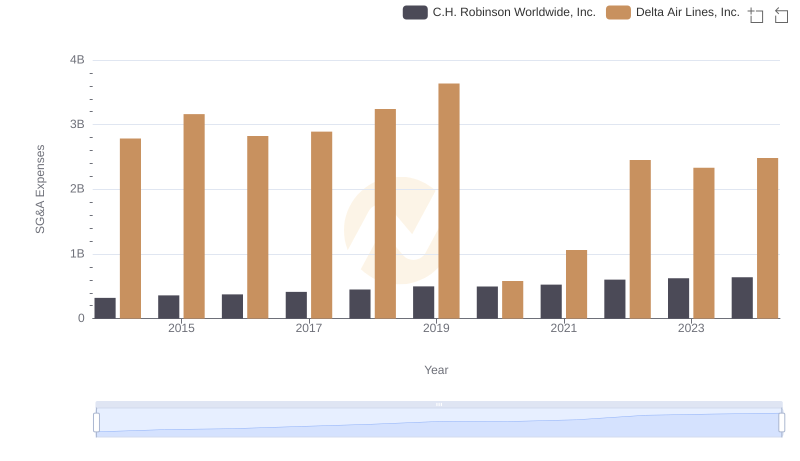Click the Delta Air Lines 2014 bar

[x=131, y=228]
